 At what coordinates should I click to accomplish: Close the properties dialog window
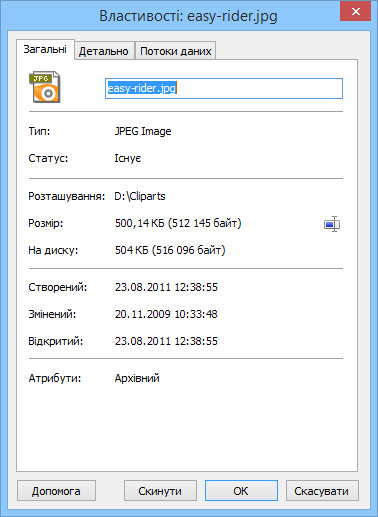point(356,12)
